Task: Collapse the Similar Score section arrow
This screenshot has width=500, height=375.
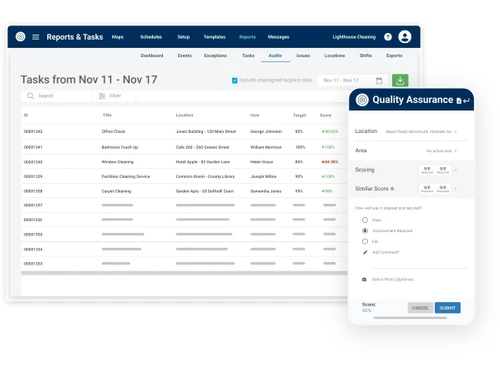Action: [x=456, y=189]
